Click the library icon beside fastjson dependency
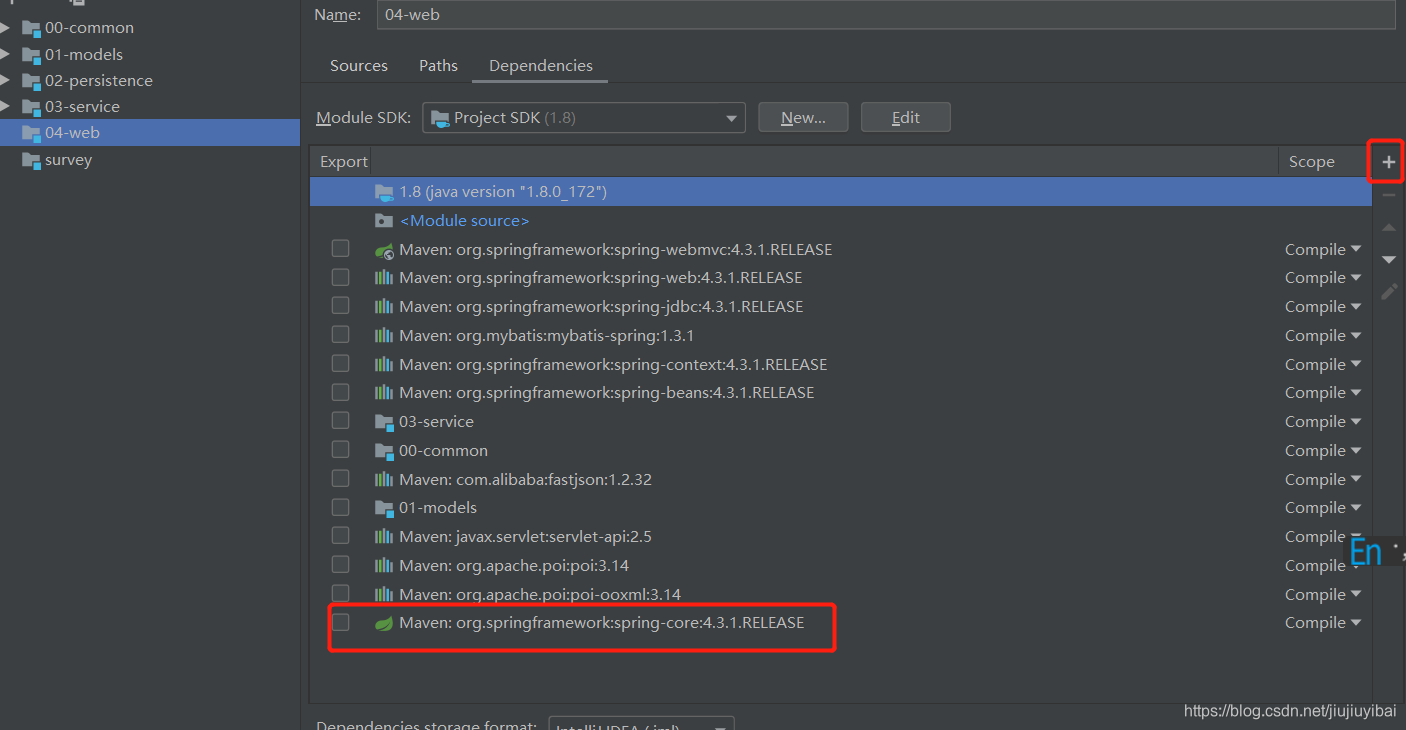1406x730 pixels. (x=384, y=479)
